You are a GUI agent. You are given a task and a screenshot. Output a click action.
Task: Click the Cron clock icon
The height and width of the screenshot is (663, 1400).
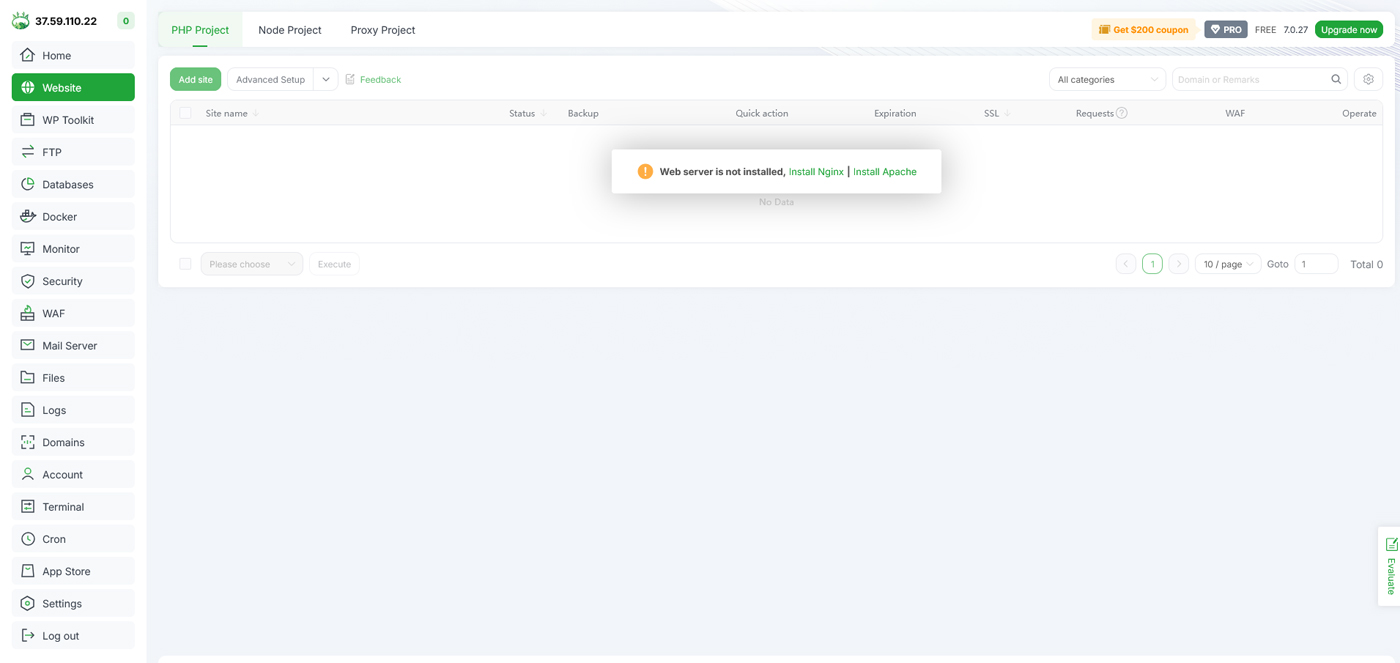[x=28, y=539]
